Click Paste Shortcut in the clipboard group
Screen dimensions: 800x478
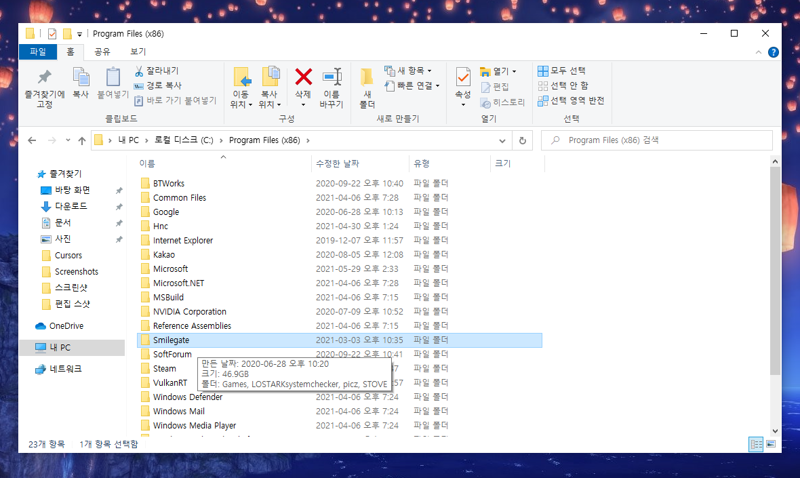point(176,100)
